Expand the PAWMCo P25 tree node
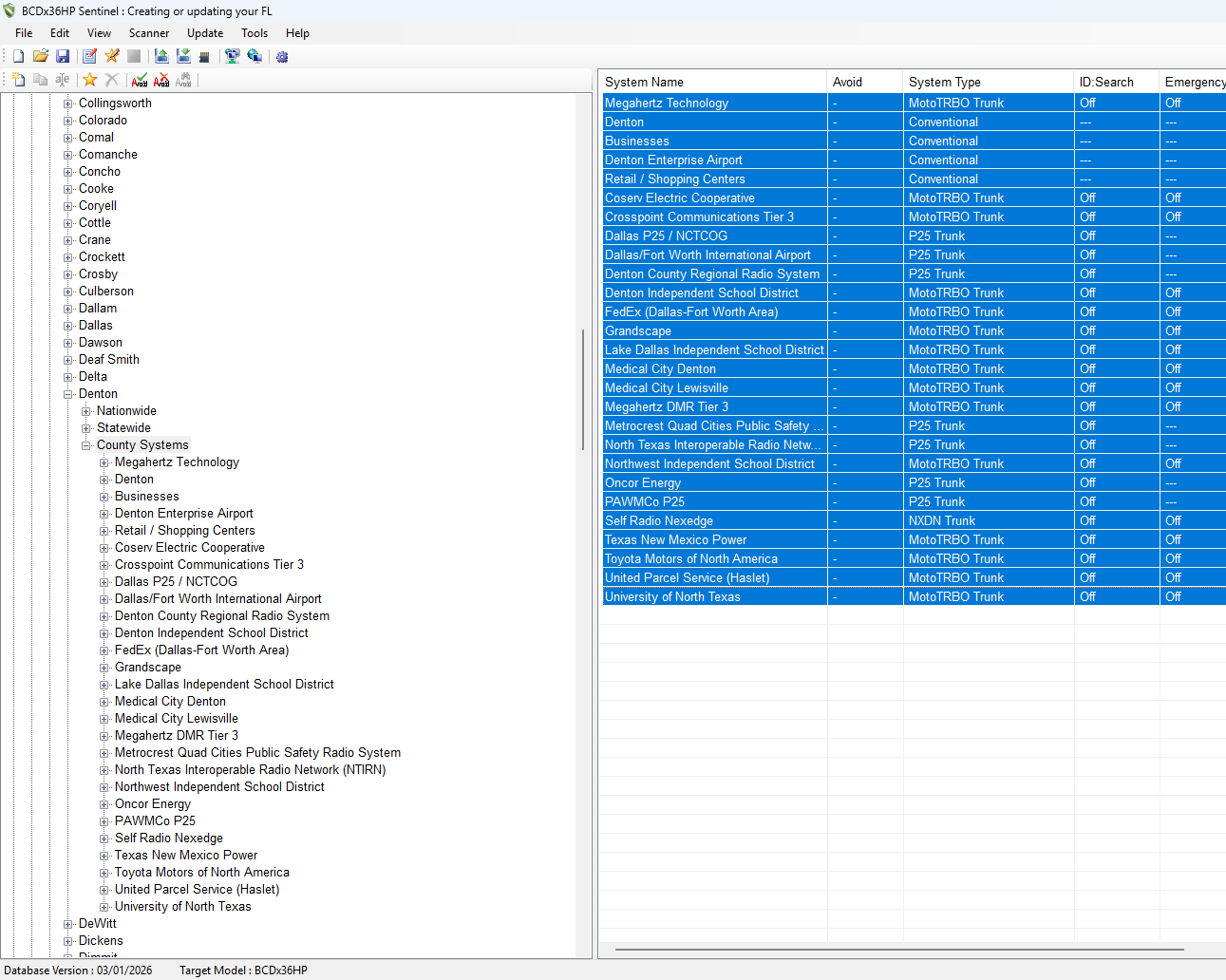This screenshot has height=980, width=1226. tap(104, 821)
